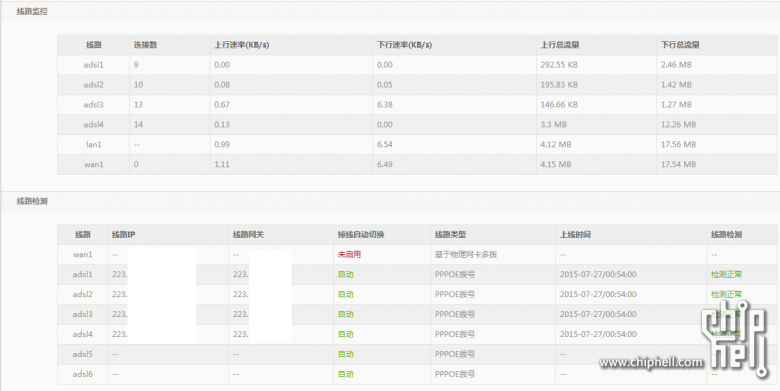The image size is (780, 391).
Task: Click 自动 in the adsl5 row
Action: [x=346, y=354]
